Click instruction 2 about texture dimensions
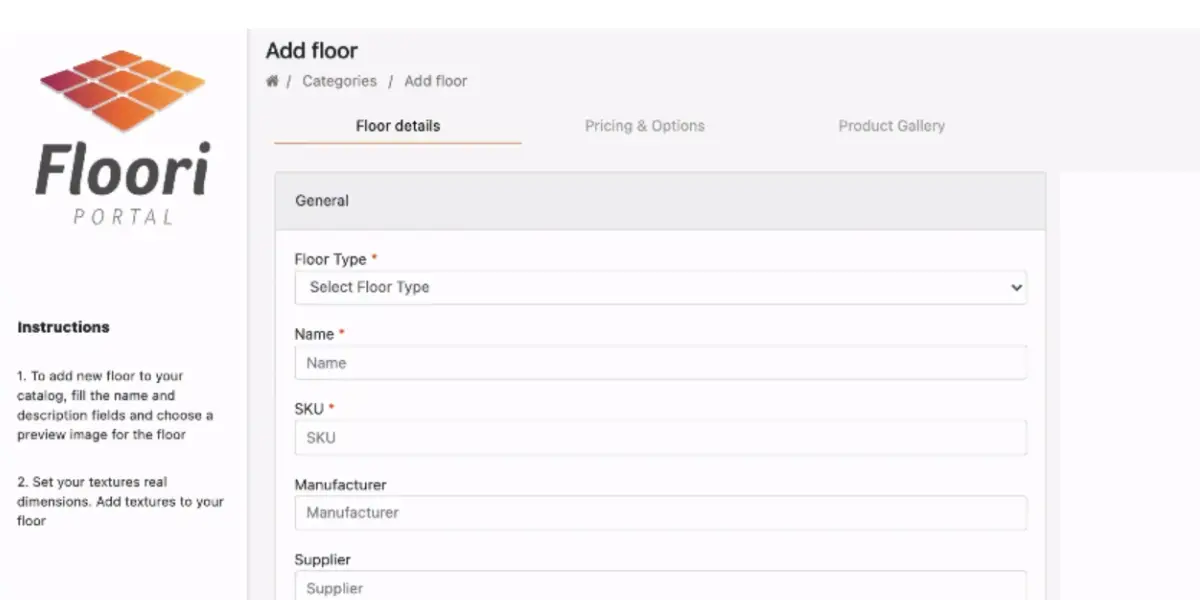The height and width of the screenshot is (600, 1200). click(x=120, y=501)
